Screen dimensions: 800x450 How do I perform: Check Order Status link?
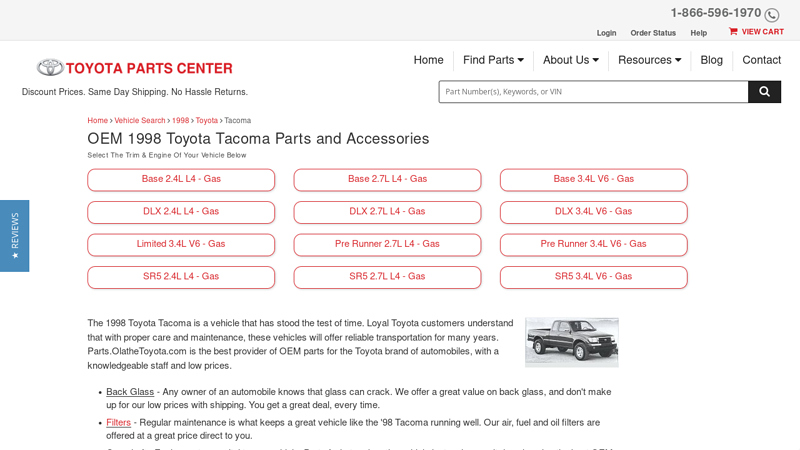(653, 33)
